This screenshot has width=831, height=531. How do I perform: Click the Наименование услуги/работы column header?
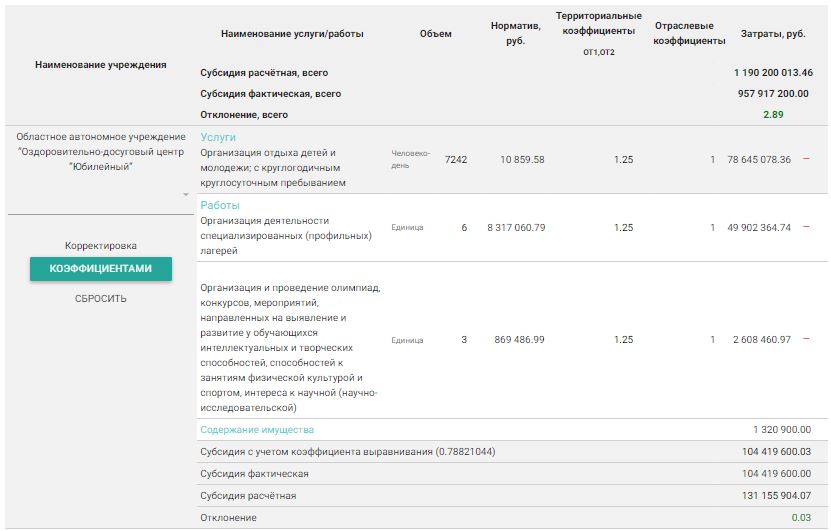(292, 34)
